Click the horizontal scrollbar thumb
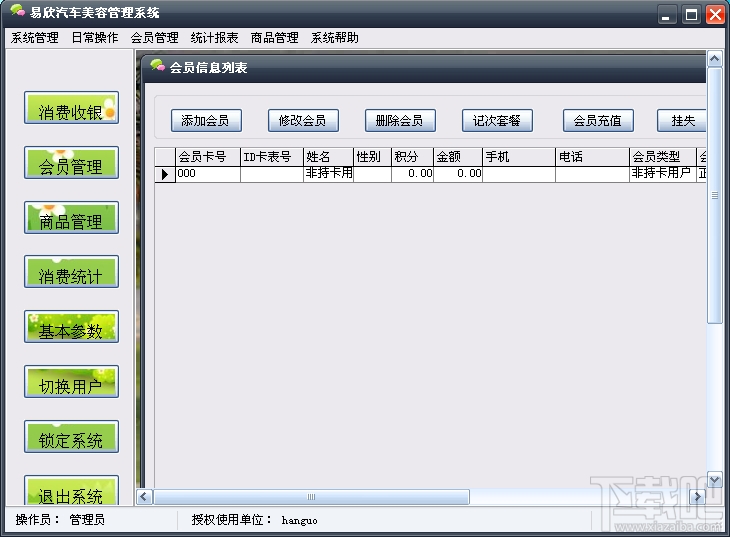730x537 pixels. tap(311, 497)
